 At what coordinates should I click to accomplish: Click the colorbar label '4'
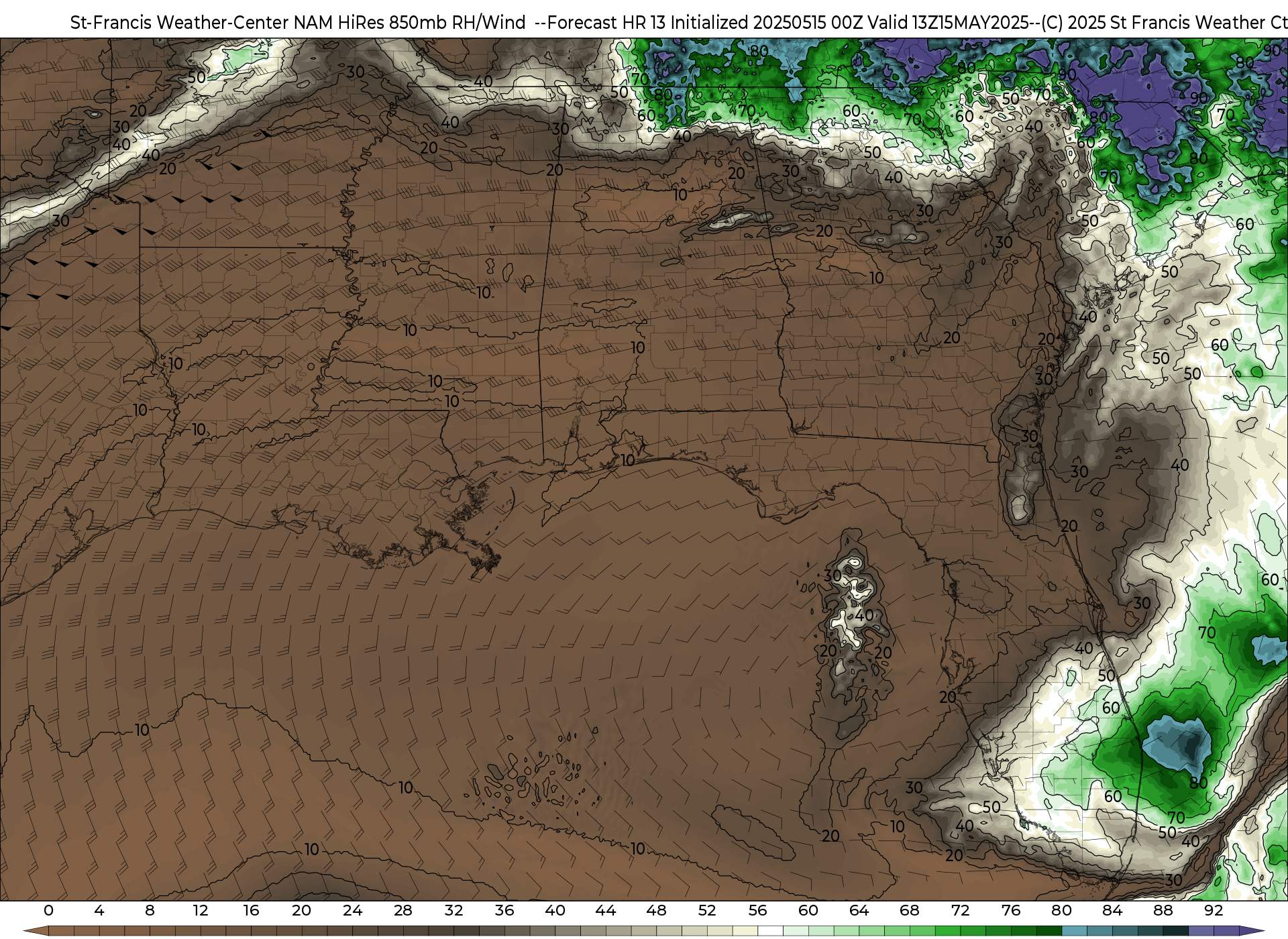tap(99, 910)
